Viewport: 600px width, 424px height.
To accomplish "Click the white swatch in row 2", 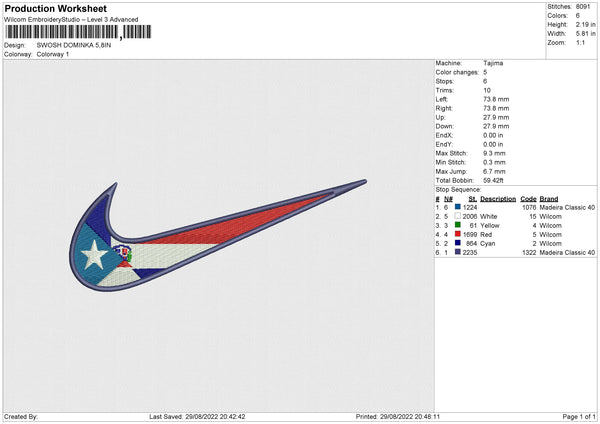I will point(457,216).
